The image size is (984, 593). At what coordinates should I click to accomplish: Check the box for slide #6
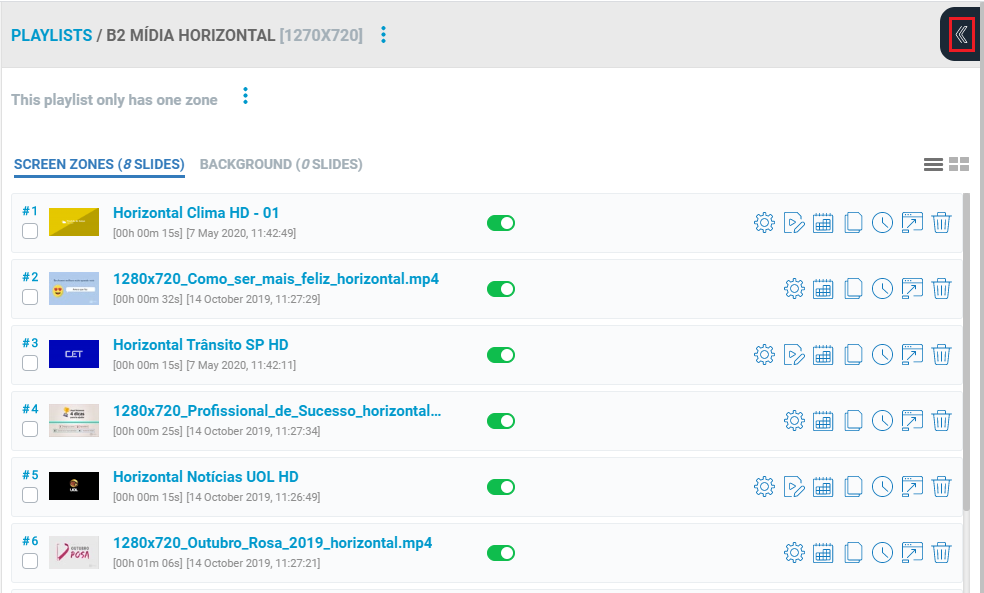[x=30, y=560]
